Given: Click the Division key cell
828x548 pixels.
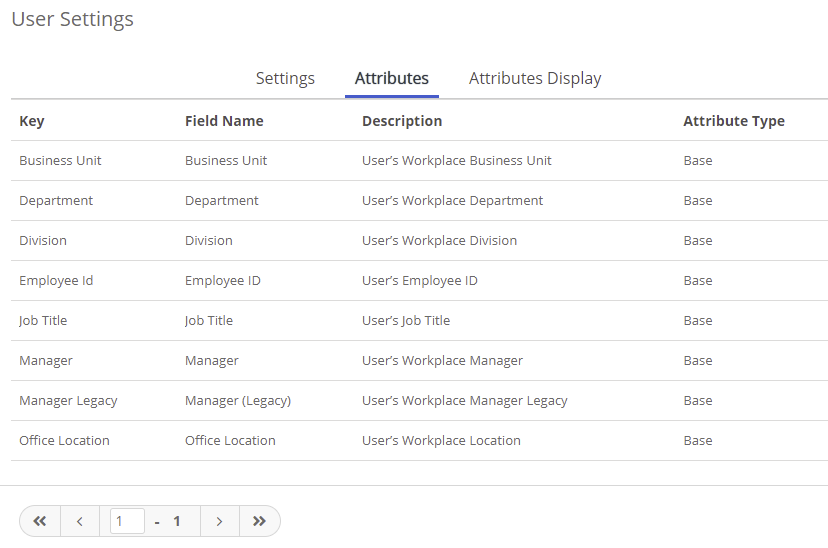Looking at the screenshot, I should point(43,241).
